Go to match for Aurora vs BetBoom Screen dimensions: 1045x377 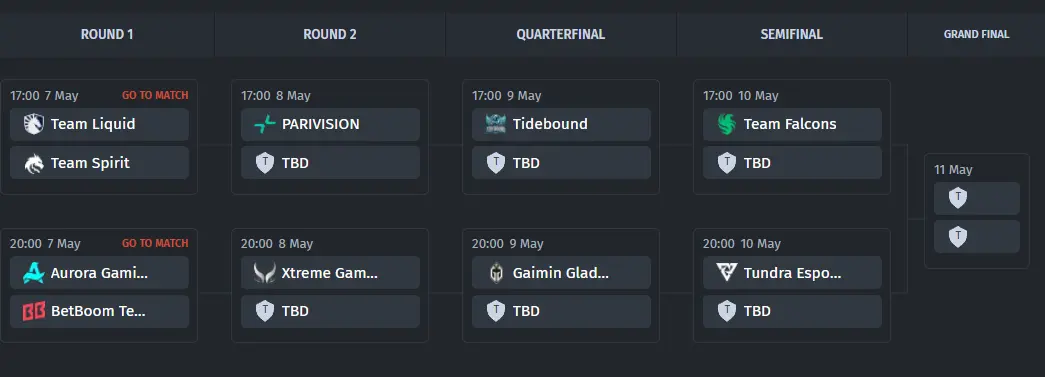coord(155,244)
